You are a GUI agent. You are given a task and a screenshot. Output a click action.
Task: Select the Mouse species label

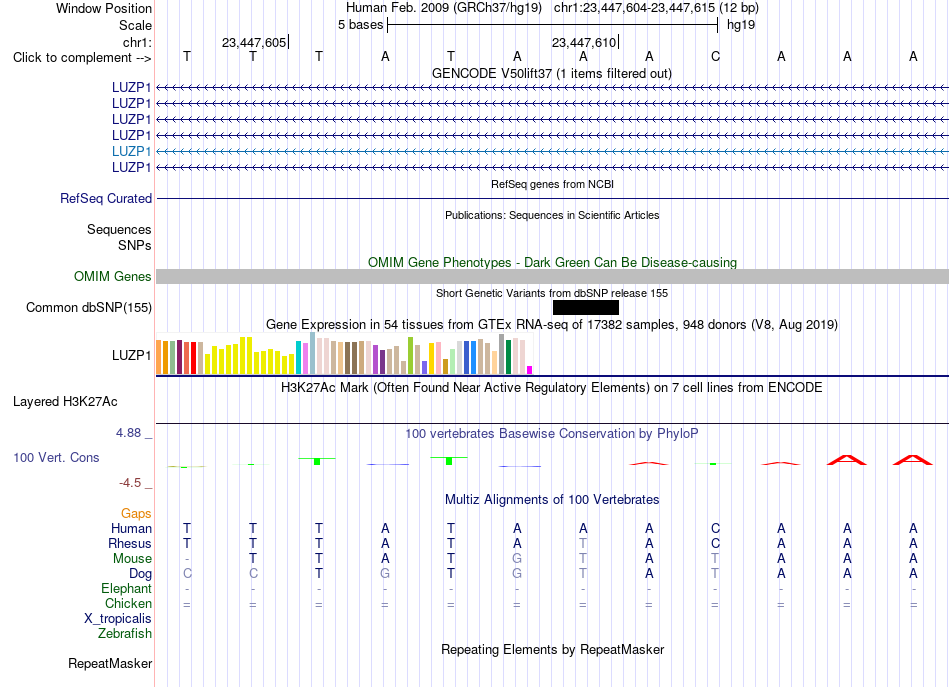tap(132, 559)
